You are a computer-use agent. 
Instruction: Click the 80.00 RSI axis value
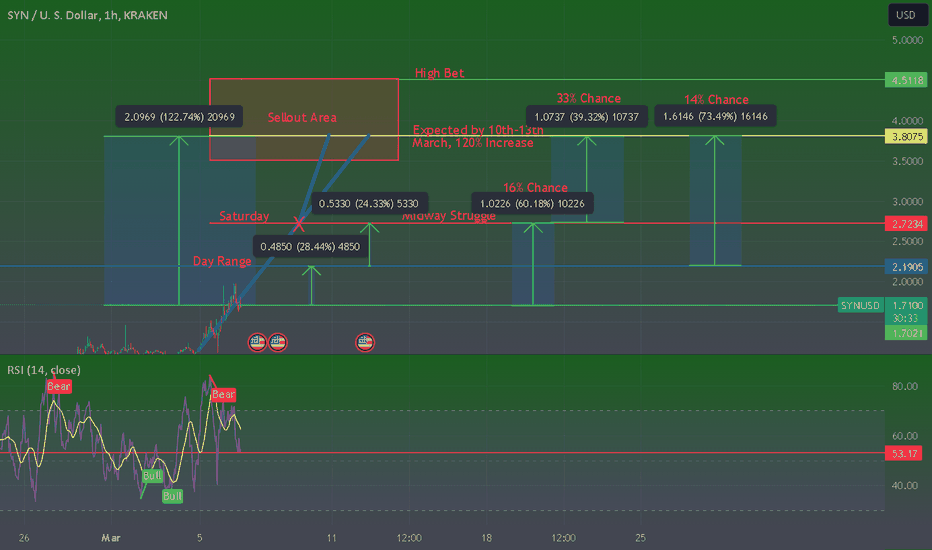905,386
